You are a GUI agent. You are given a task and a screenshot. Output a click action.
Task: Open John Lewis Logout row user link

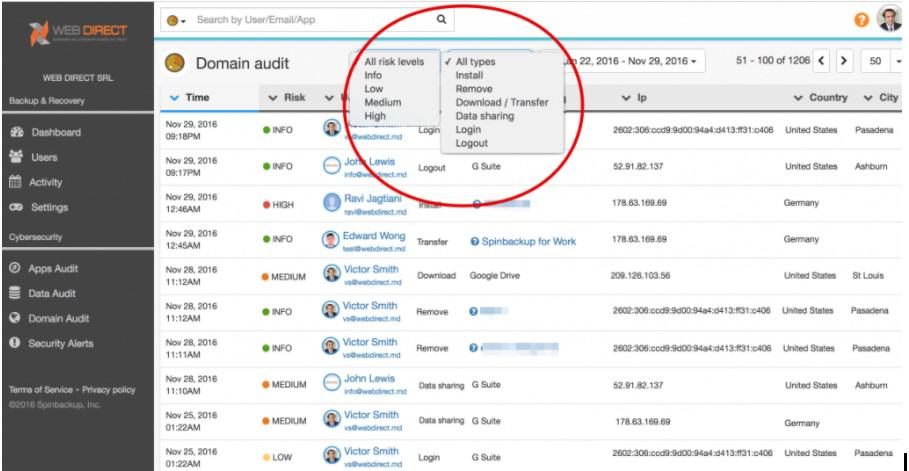point(370,161)
